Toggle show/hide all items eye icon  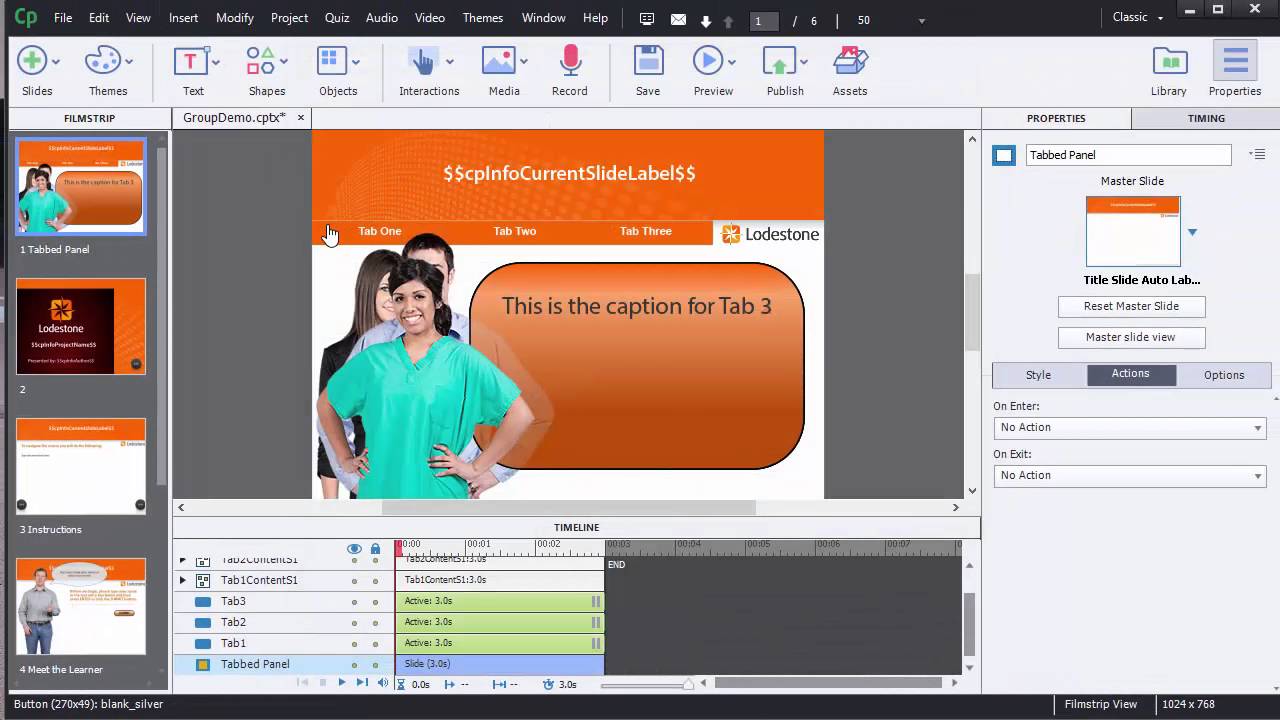(354, 549)
